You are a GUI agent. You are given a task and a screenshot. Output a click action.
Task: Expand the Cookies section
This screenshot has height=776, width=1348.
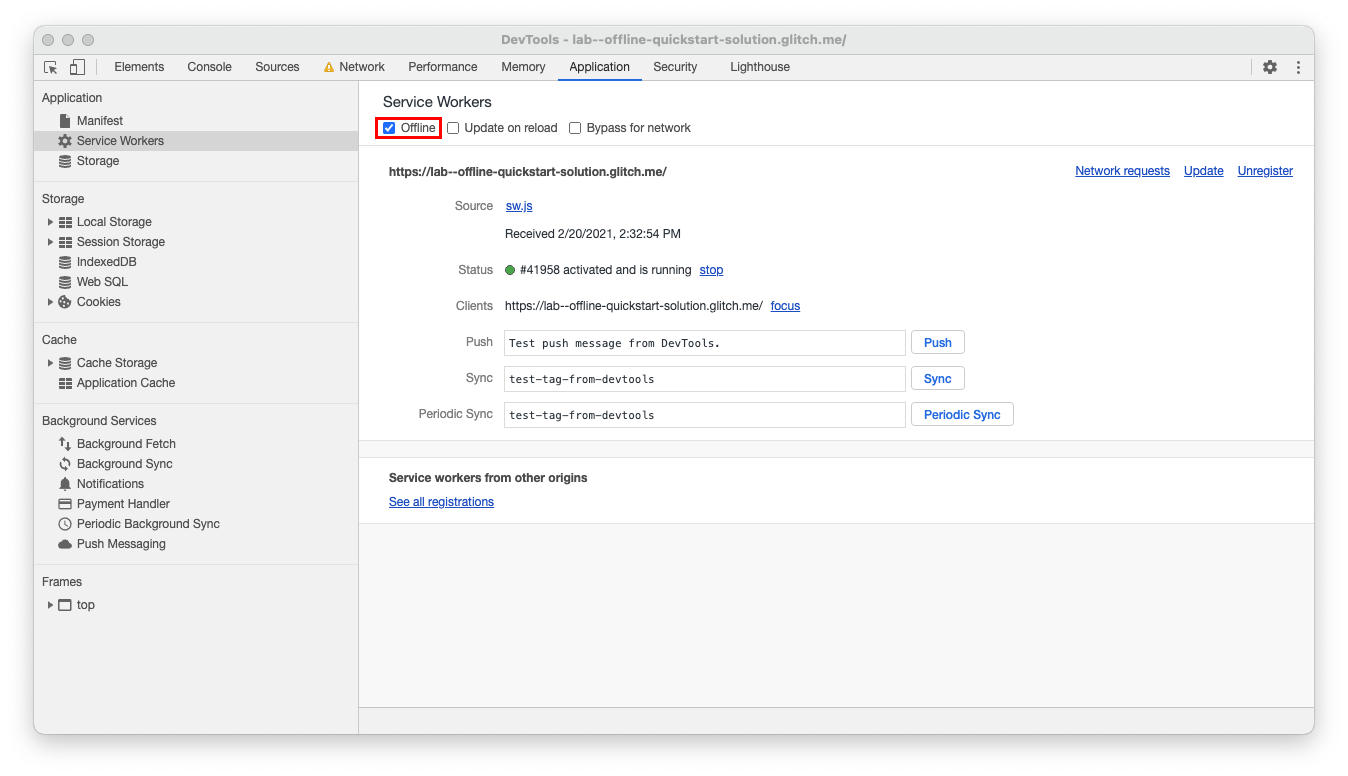51,301
